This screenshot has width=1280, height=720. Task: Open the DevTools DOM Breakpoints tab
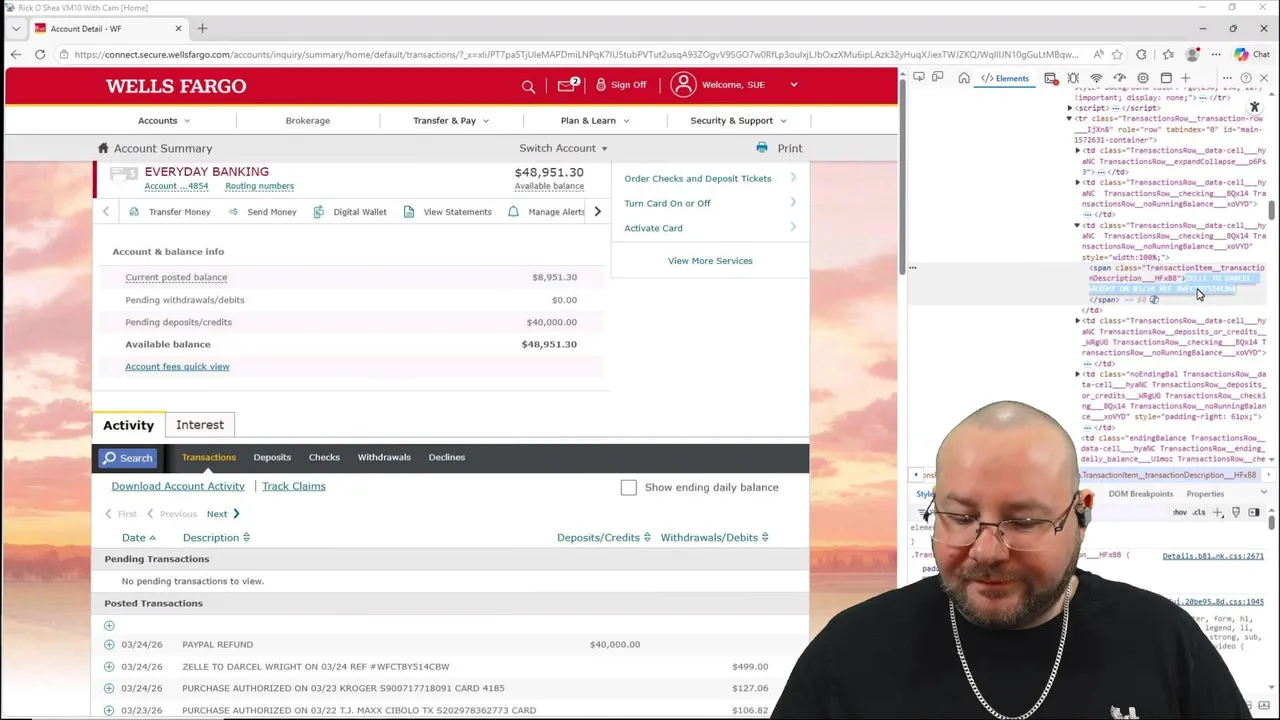pos(1141,494)
